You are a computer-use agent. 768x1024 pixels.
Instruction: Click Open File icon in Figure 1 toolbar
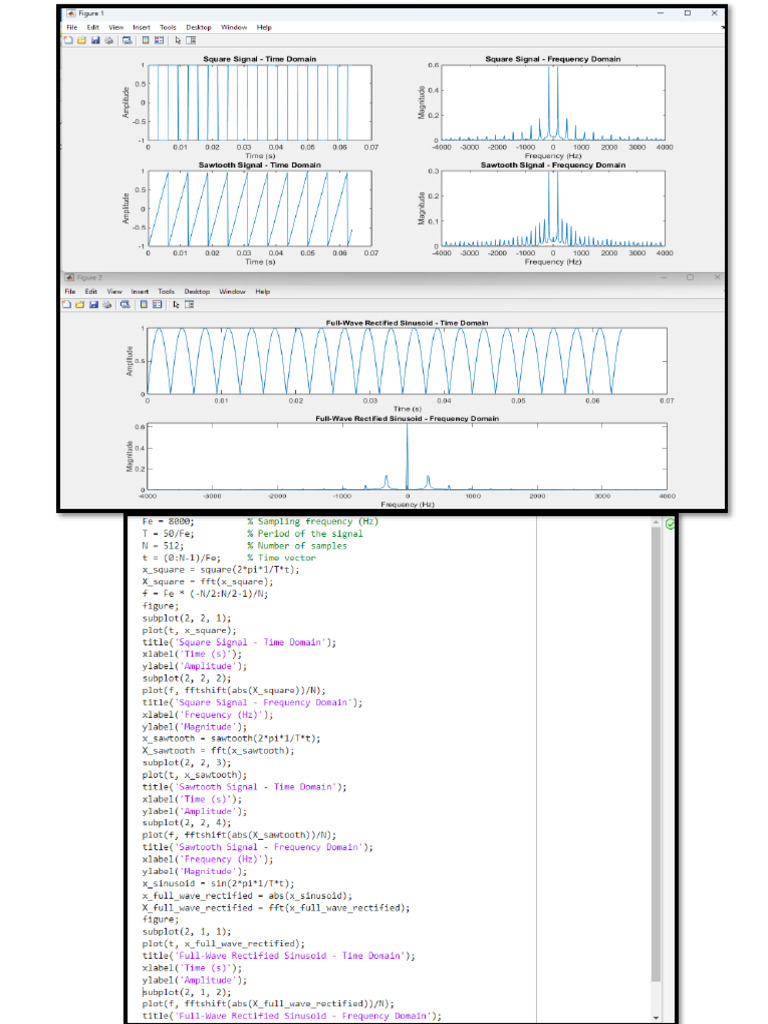point(81,41)
